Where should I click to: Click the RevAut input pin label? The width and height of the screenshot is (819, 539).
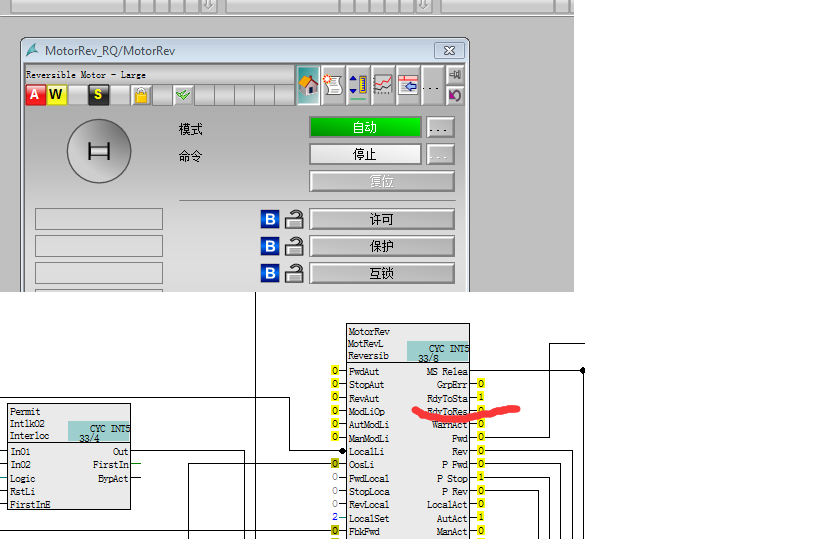click(364, 398)
